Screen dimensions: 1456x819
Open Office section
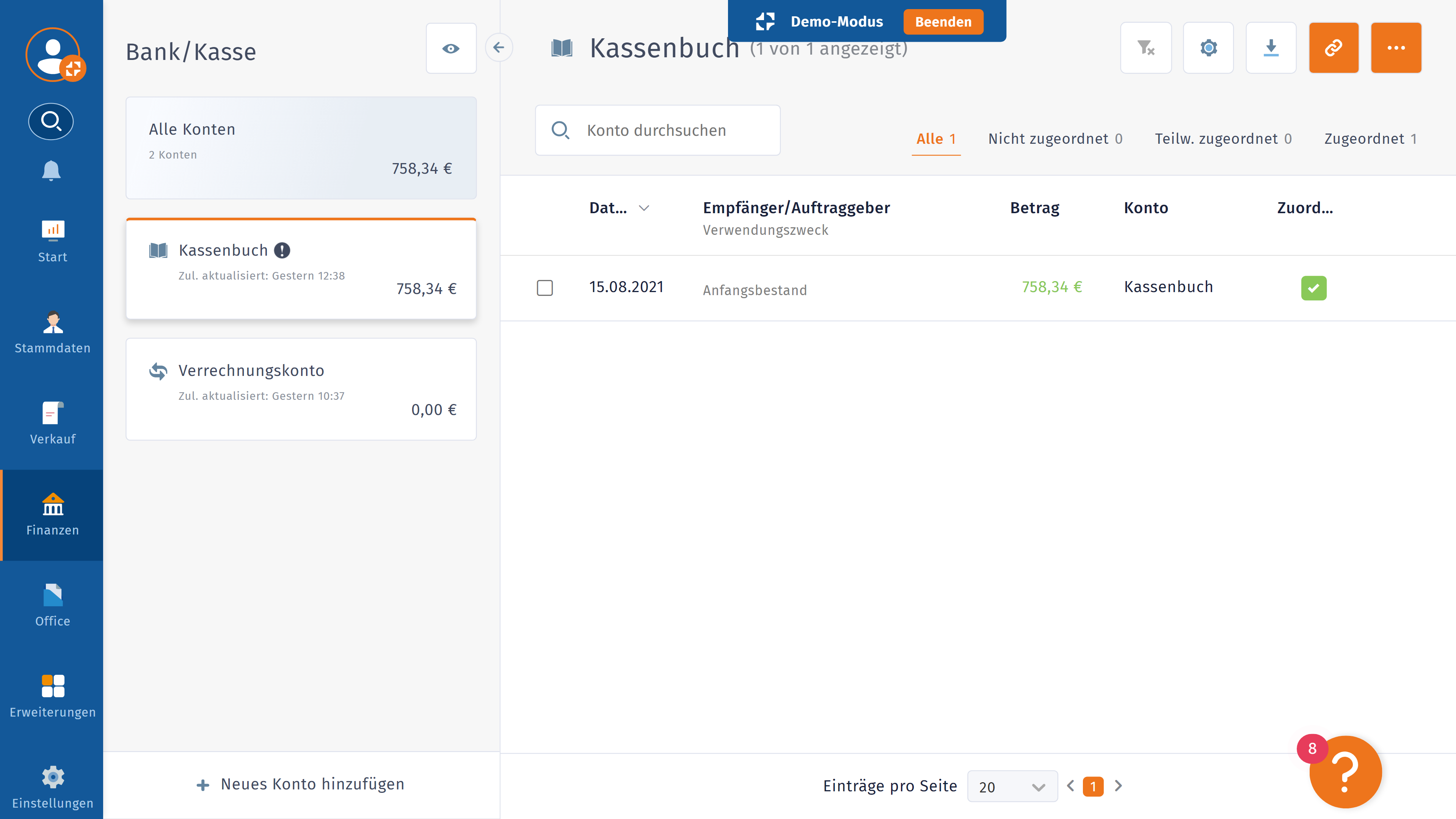[52, 606]
